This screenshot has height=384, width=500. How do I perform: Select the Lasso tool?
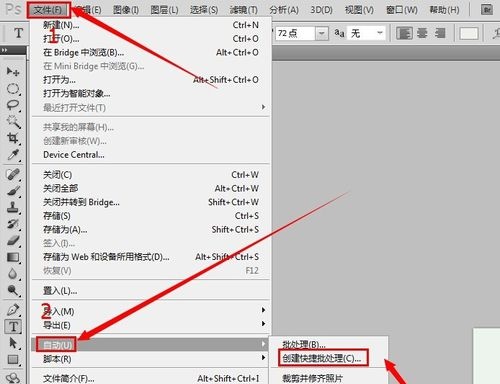[13, 105]
